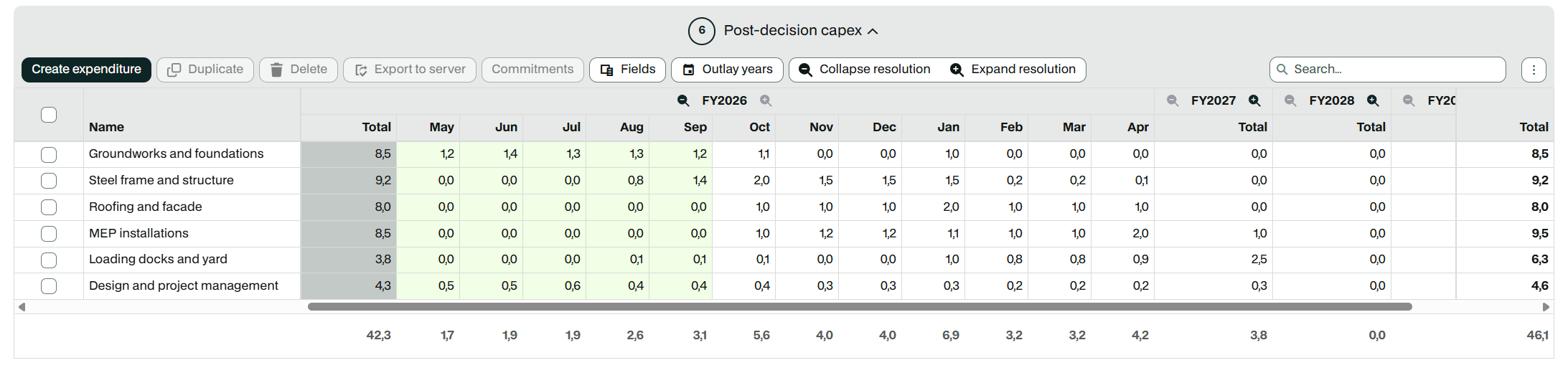The width and height of the screenshot is (1568, 373).
Task: Check Design and project management row
Action: point(49,286)
